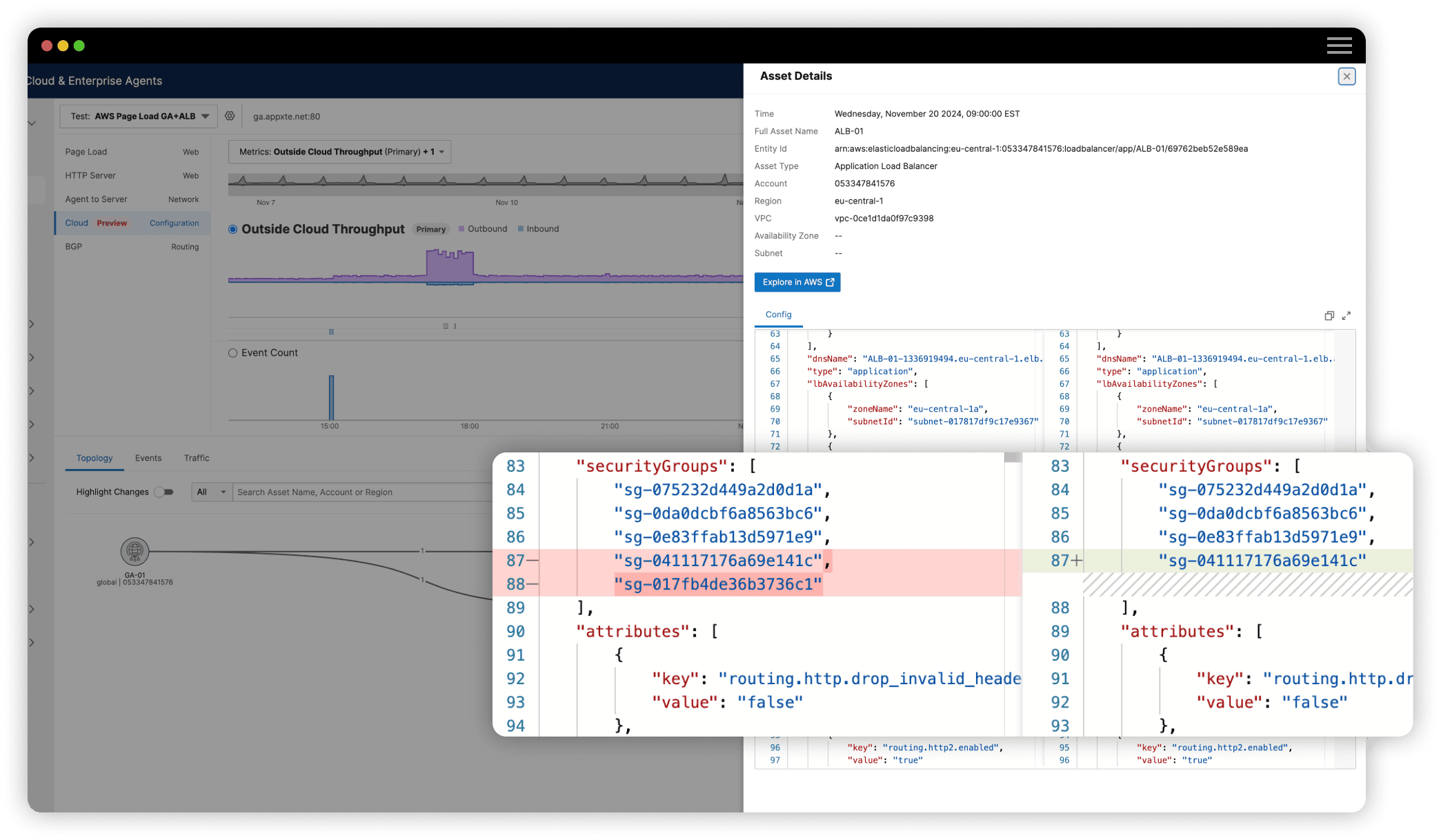This screenshot has width=1441, height=840.
Task: Click the VPC value vpc-0ce1d1da0f97c9398
Action: point(884,219)
